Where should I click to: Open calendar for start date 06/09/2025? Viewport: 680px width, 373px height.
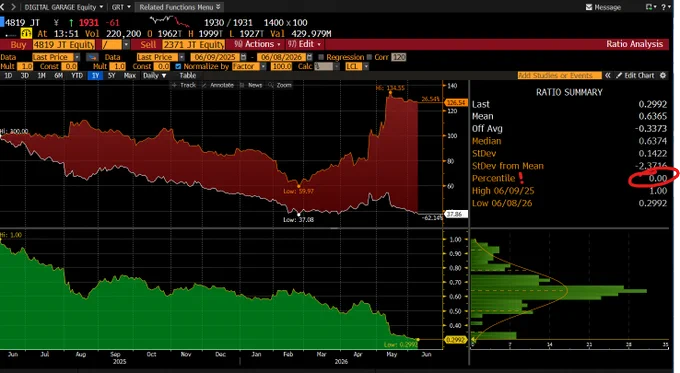(x=243, y=57)
